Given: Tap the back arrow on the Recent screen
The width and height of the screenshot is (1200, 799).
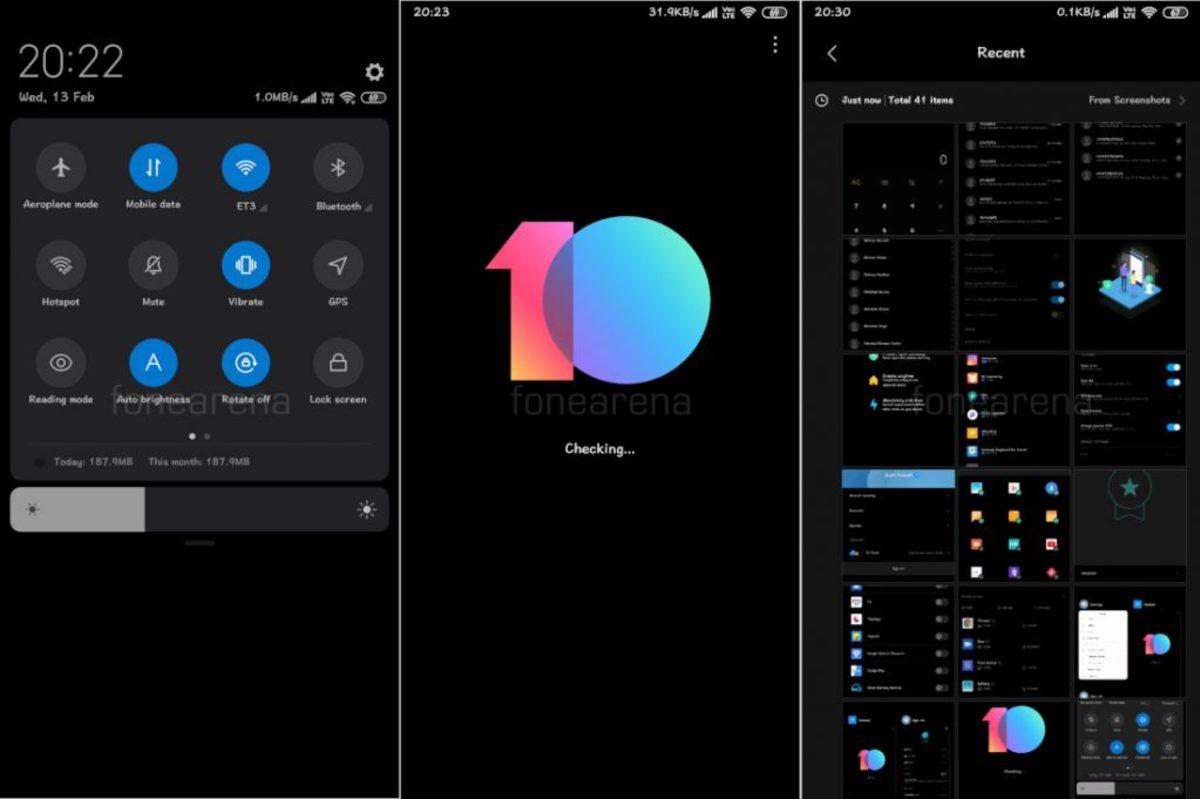Looking at the screenshot, I should [832, 52].
